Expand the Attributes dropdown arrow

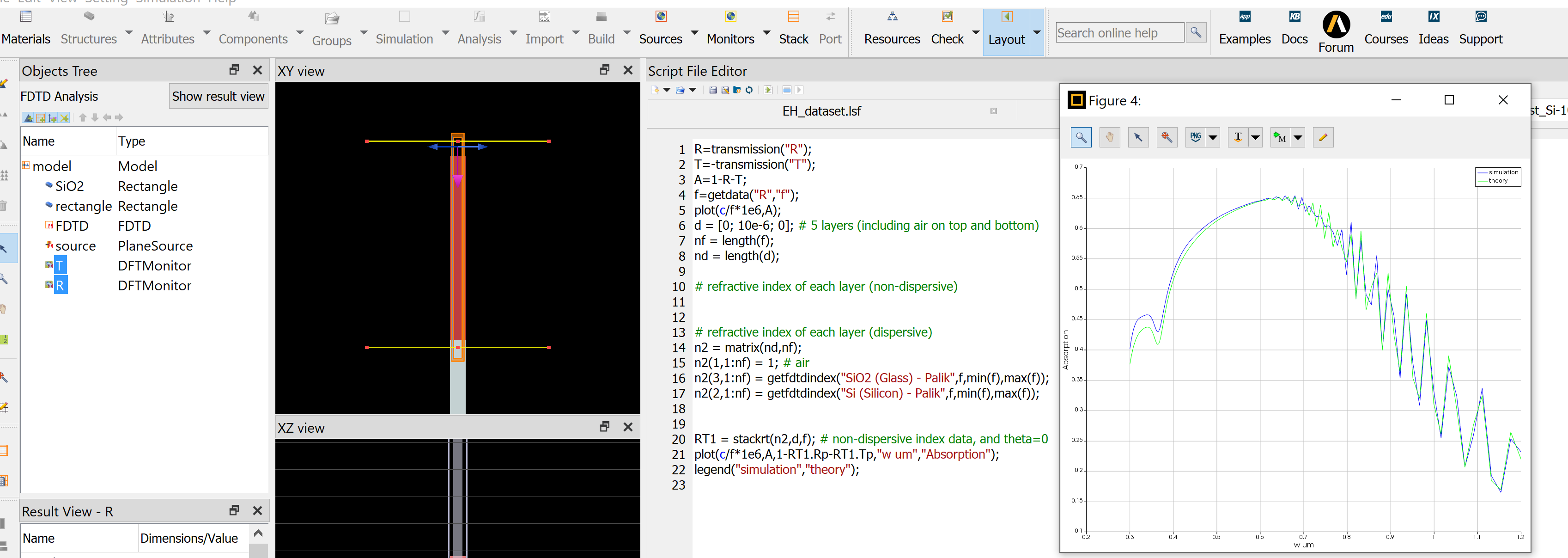tap(207, 32)
